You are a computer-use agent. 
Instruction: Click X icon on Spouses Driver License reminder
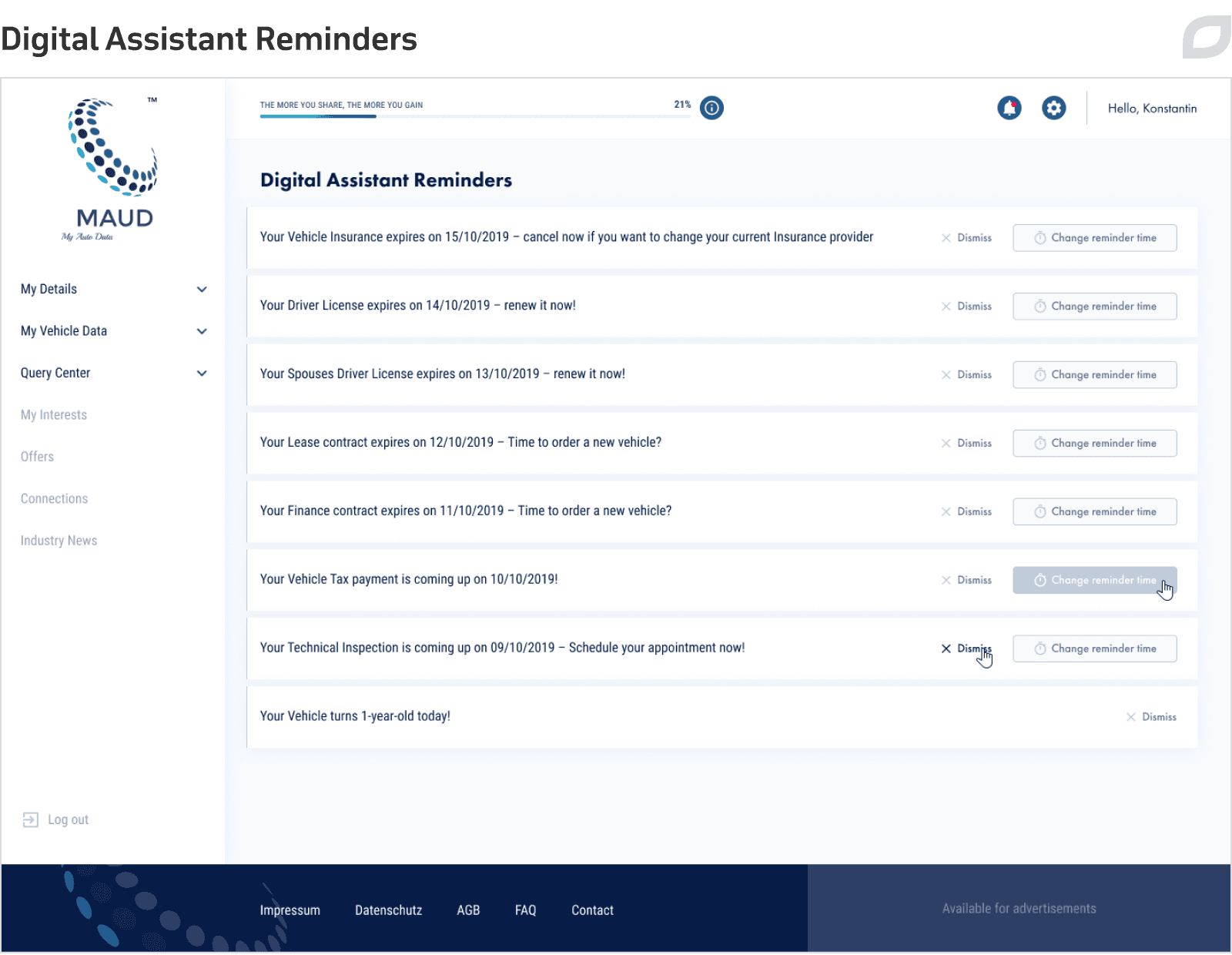946,375
